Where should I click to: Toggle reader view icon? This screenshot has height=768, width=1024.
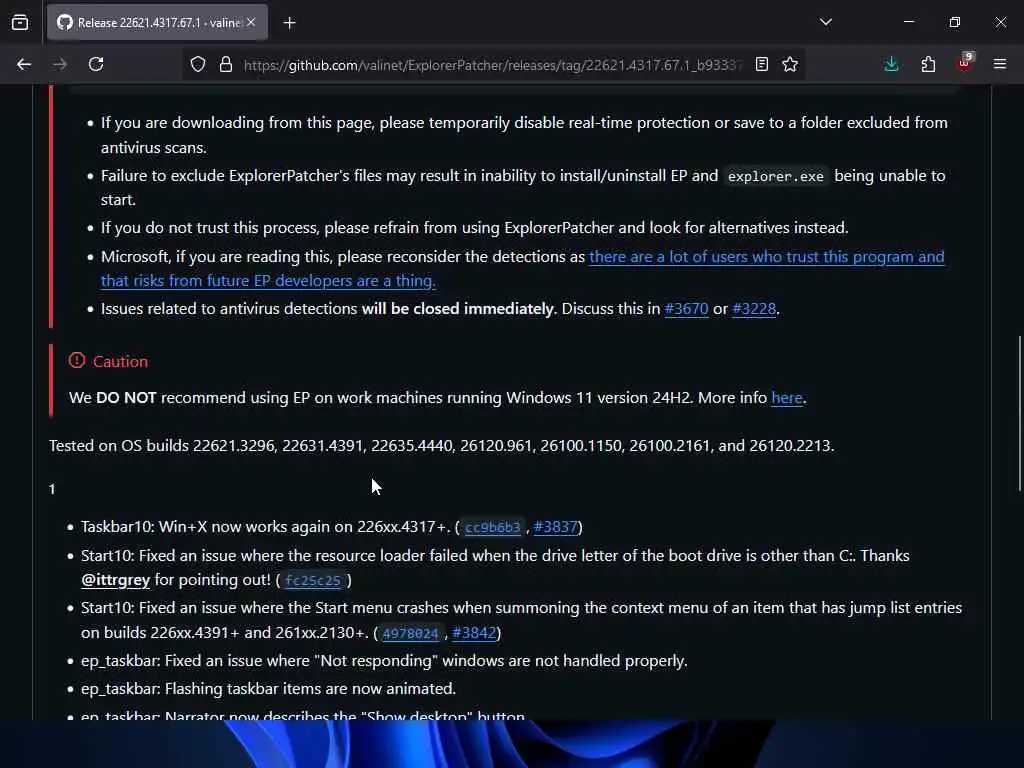(761, 64)
